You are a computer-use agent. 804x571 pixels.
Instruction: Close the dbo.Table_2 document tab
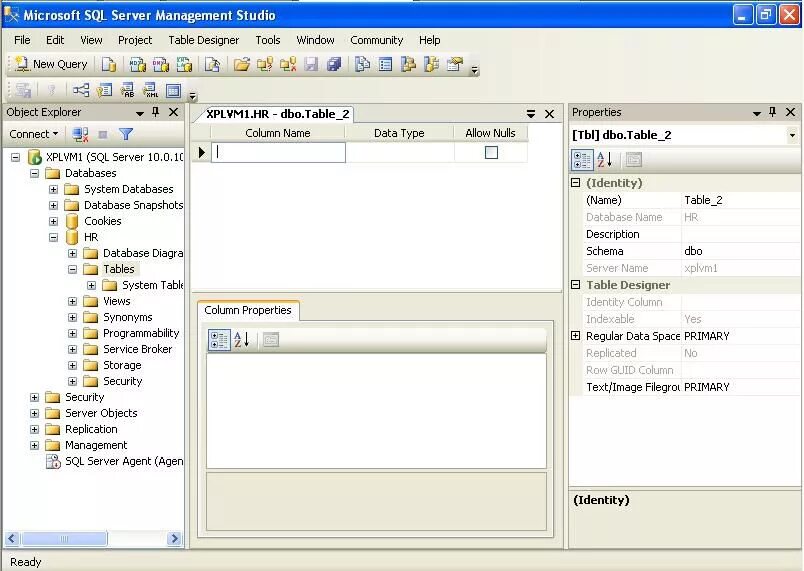point(549,114)
